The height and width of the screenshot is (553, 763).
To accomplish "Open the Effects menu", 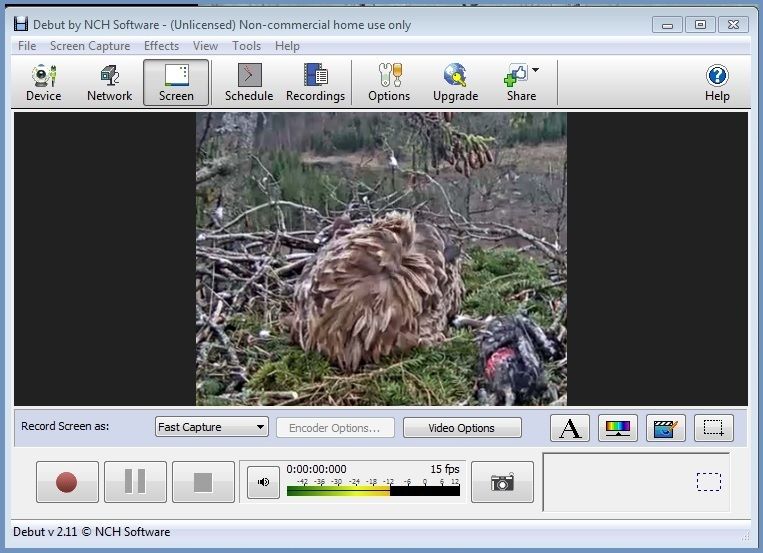I will tap(161, 46).
